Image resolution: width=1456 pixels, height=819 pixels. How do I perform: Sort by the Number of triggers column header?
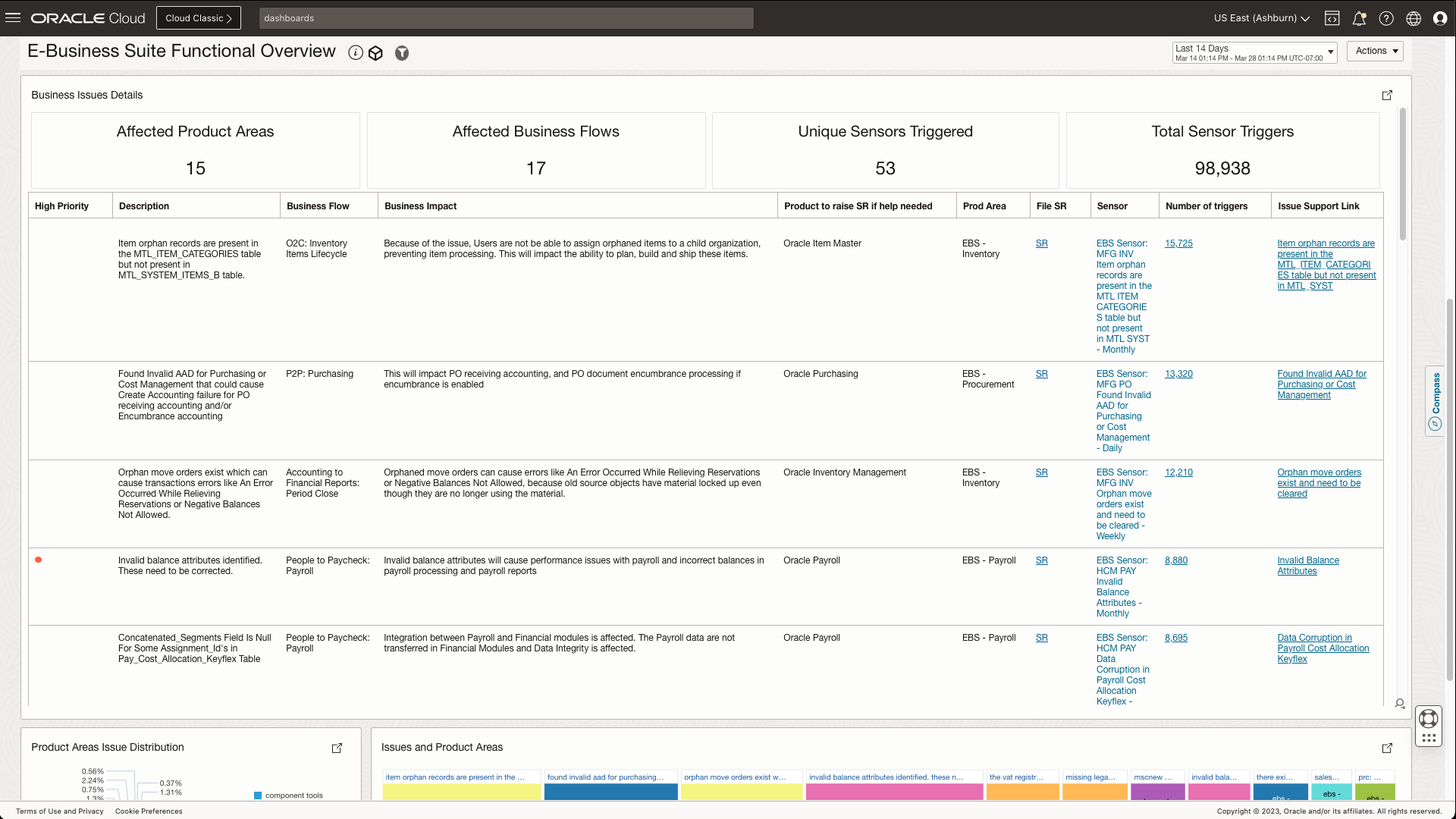[1206, 206]
